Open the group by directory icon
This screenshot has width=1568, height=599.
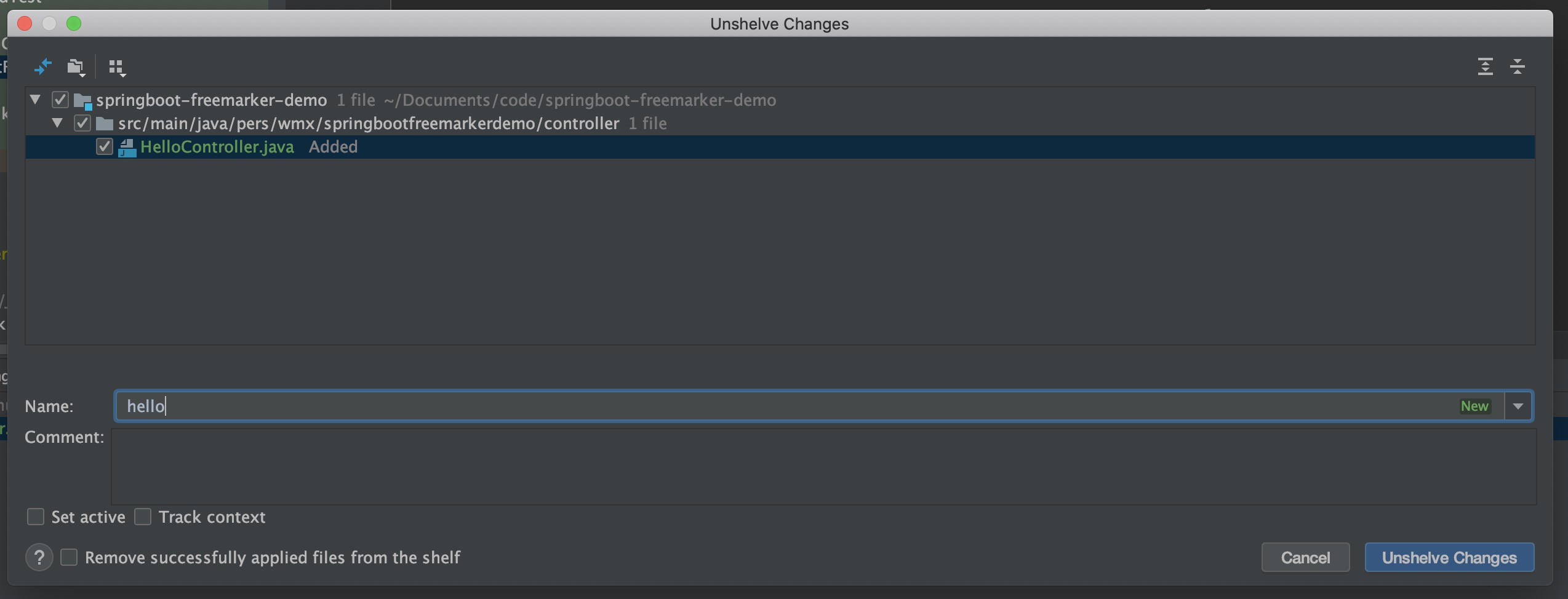coord(76,66)
